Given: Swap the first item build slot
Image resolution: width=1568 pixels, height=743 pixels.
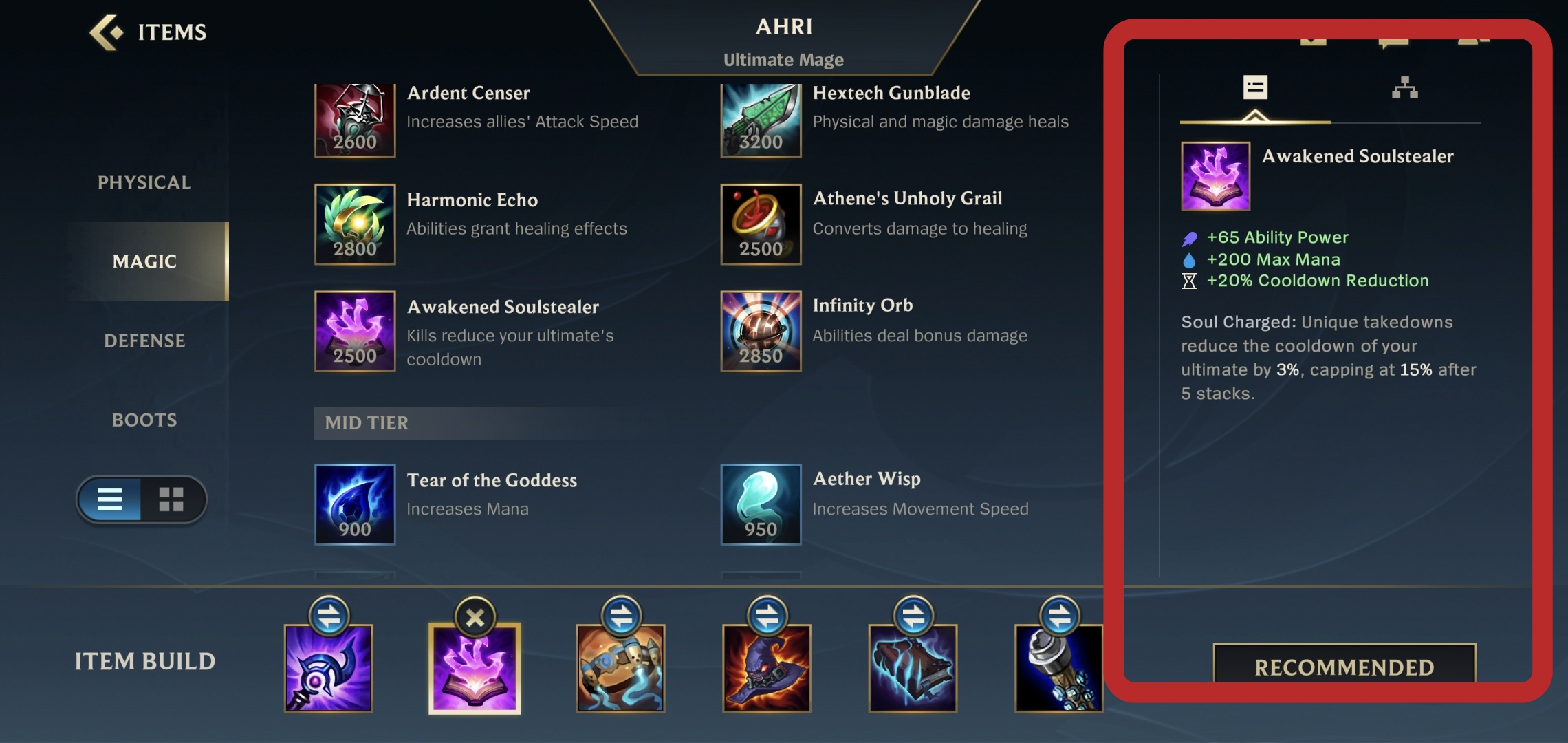Looking at the screenshot, I should coord(329,616).
